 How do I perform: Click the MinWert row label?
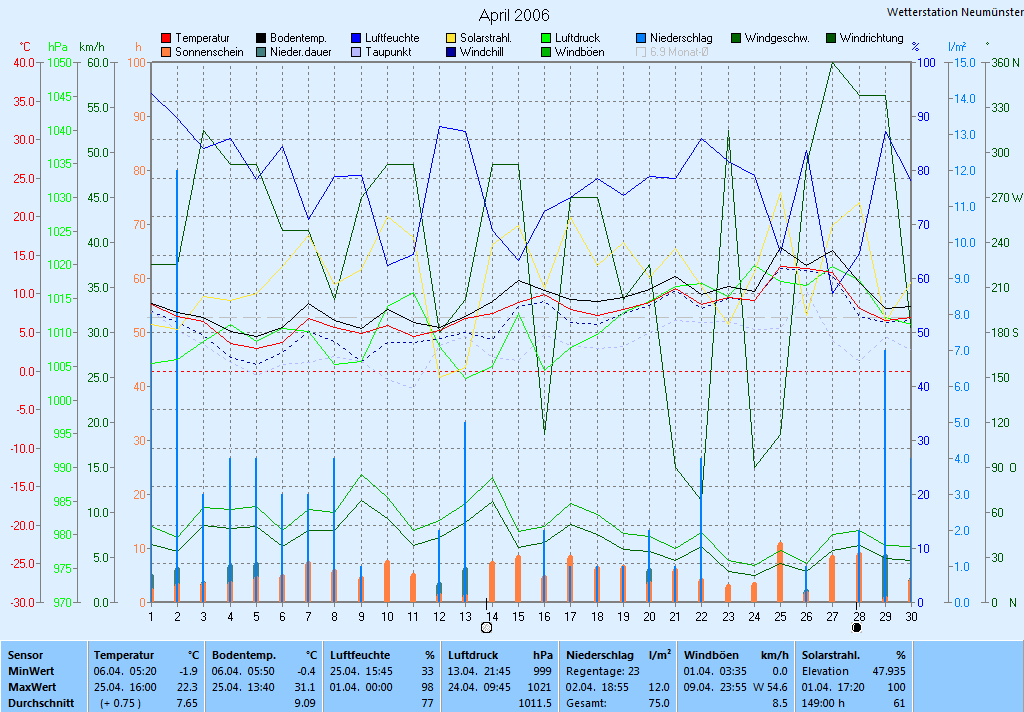coord(31,671)
